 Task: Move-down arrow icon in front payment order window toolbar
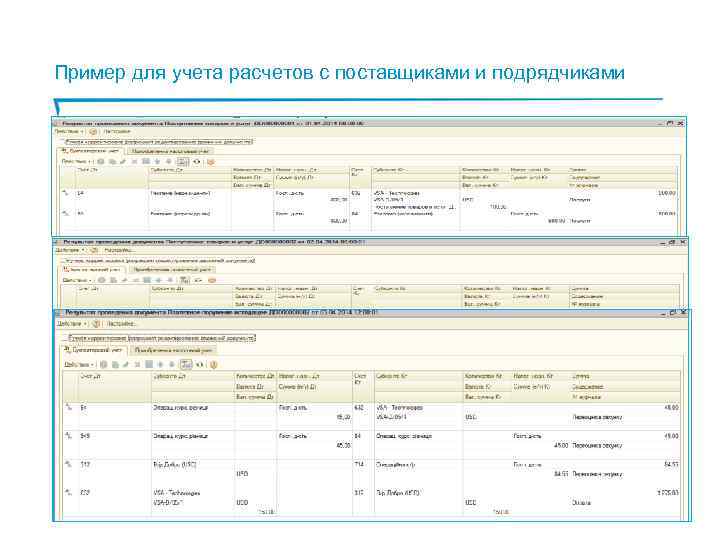click(x=172, y=365)
